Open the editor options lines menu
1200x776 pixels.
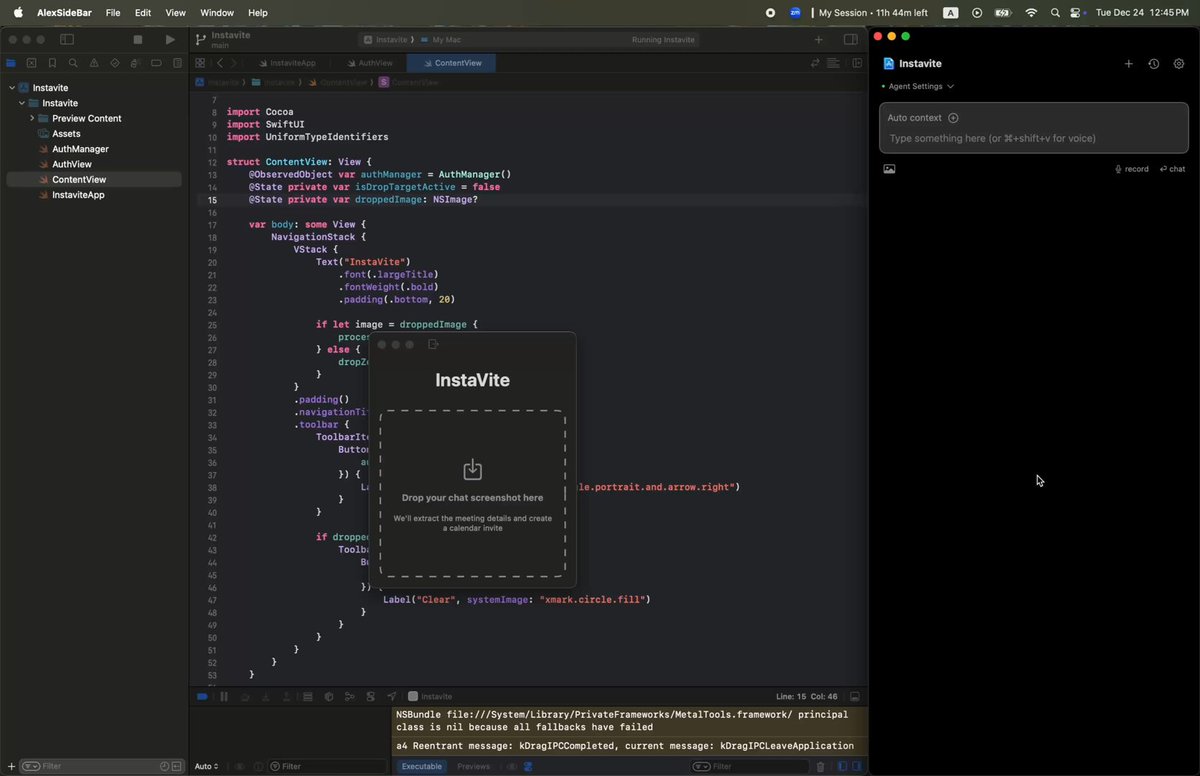(833, 63)
